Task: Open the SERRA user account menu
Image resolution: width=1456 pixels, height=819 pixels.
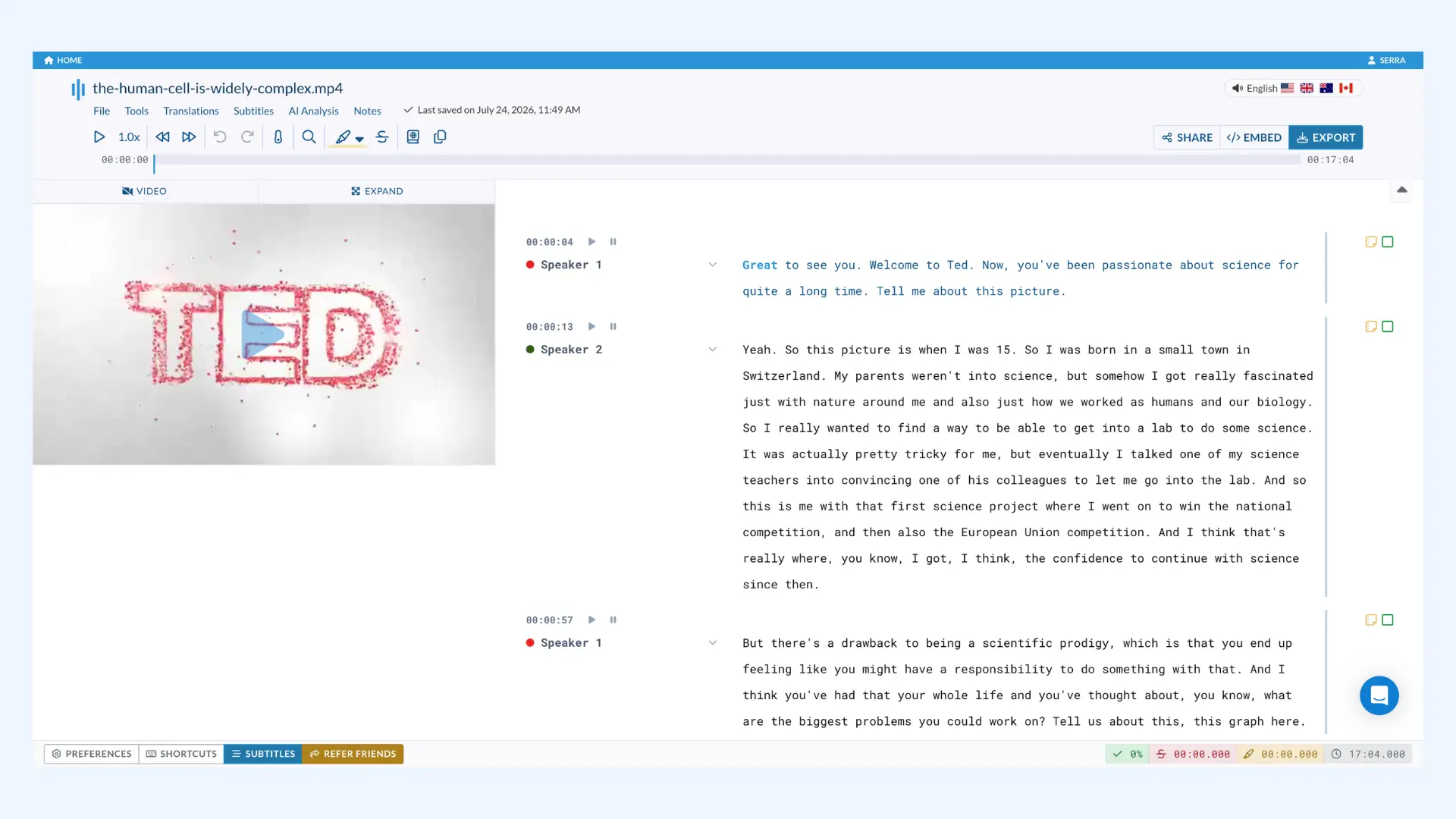Action: pyautogui.click(x=1386, y=60)
